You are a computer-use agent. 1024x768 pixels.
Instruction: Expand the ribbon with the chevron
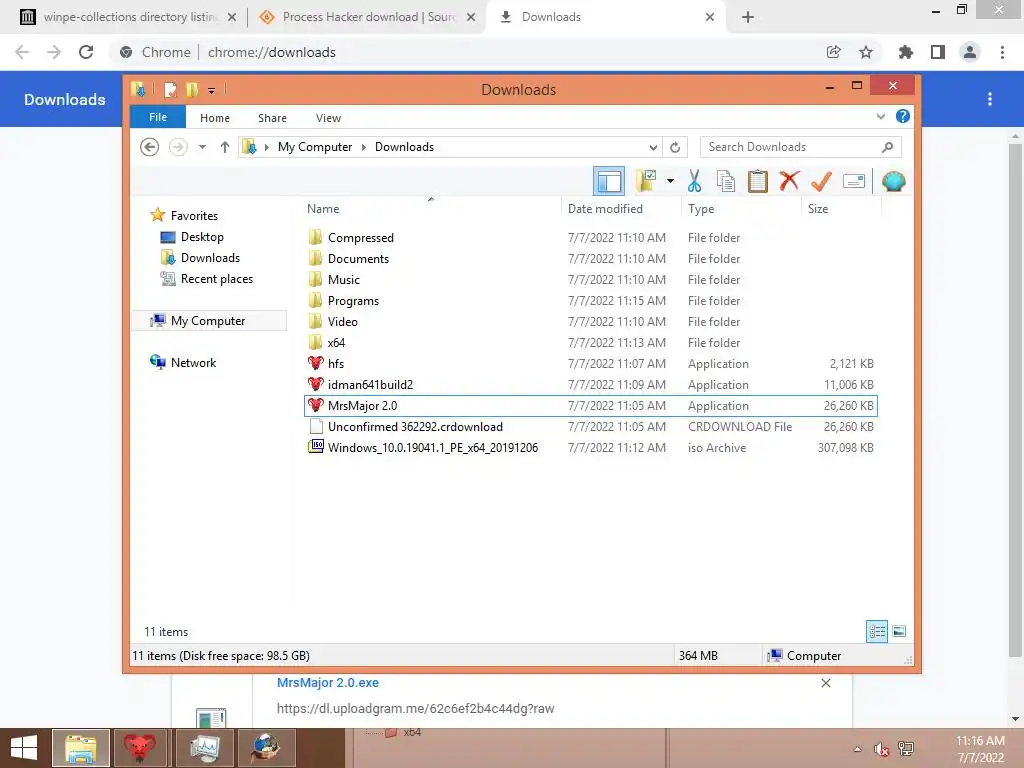[x=880, y=117]
